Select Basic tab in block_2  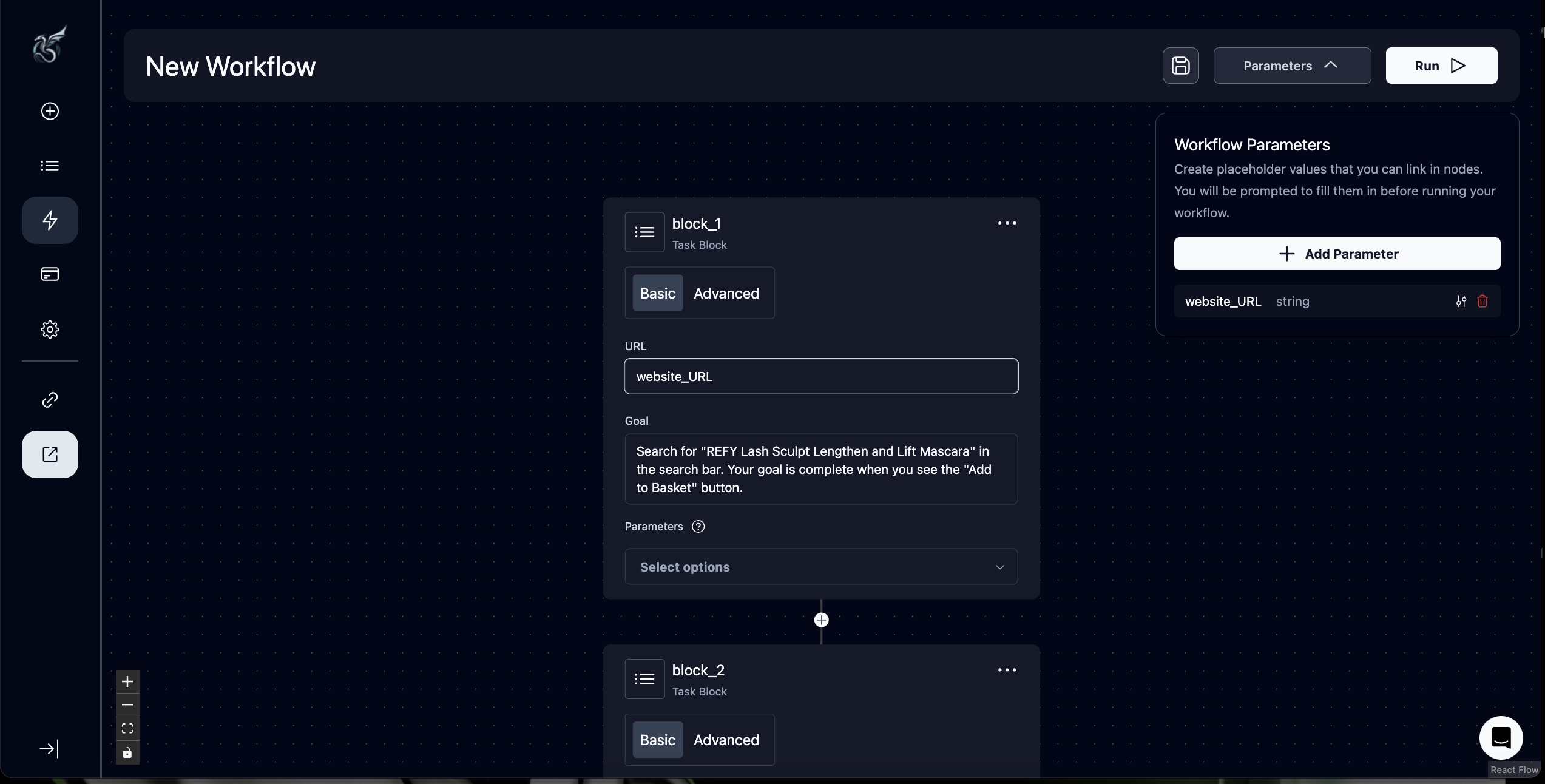(657, 740)
